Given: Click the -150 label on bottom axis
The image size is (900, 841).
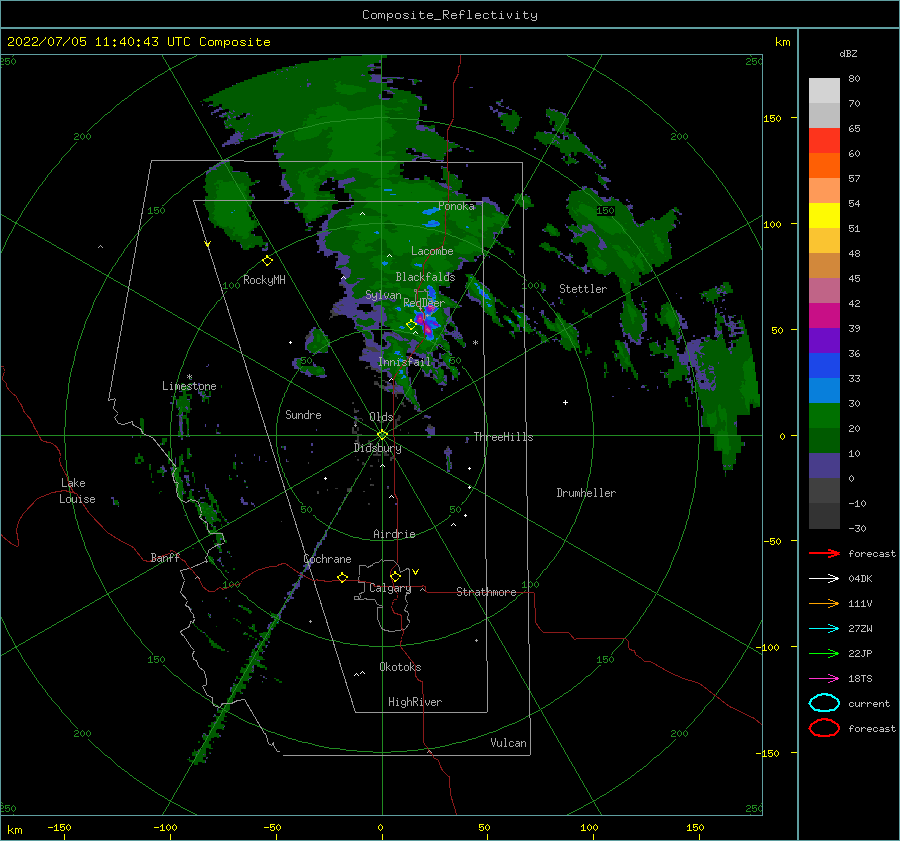Looking at the screenshot, I should [59, 827].
